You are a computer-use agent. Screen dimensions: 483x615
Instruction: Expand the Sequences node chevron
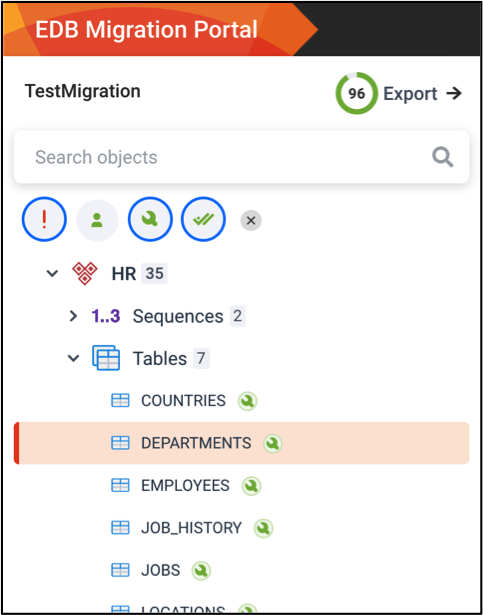click(x=73, y=316)
